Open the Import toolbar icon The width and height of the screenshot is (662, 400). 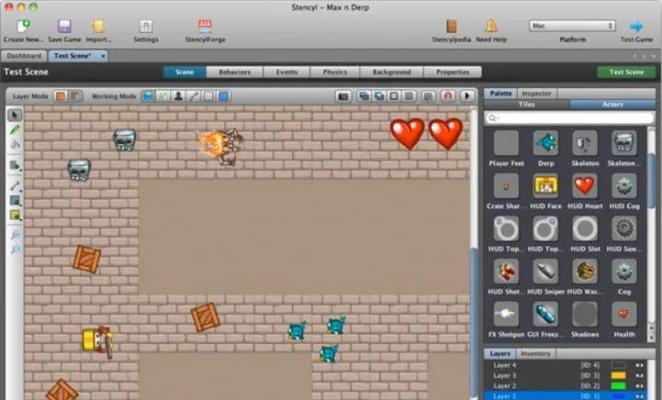click(x=98, y=26)
